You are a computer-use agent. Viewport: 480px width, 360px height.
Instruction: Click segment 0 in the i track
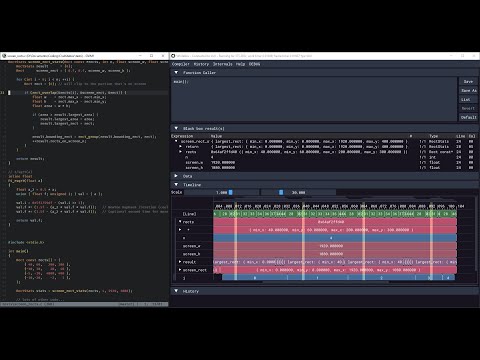[x=255, y=278]
